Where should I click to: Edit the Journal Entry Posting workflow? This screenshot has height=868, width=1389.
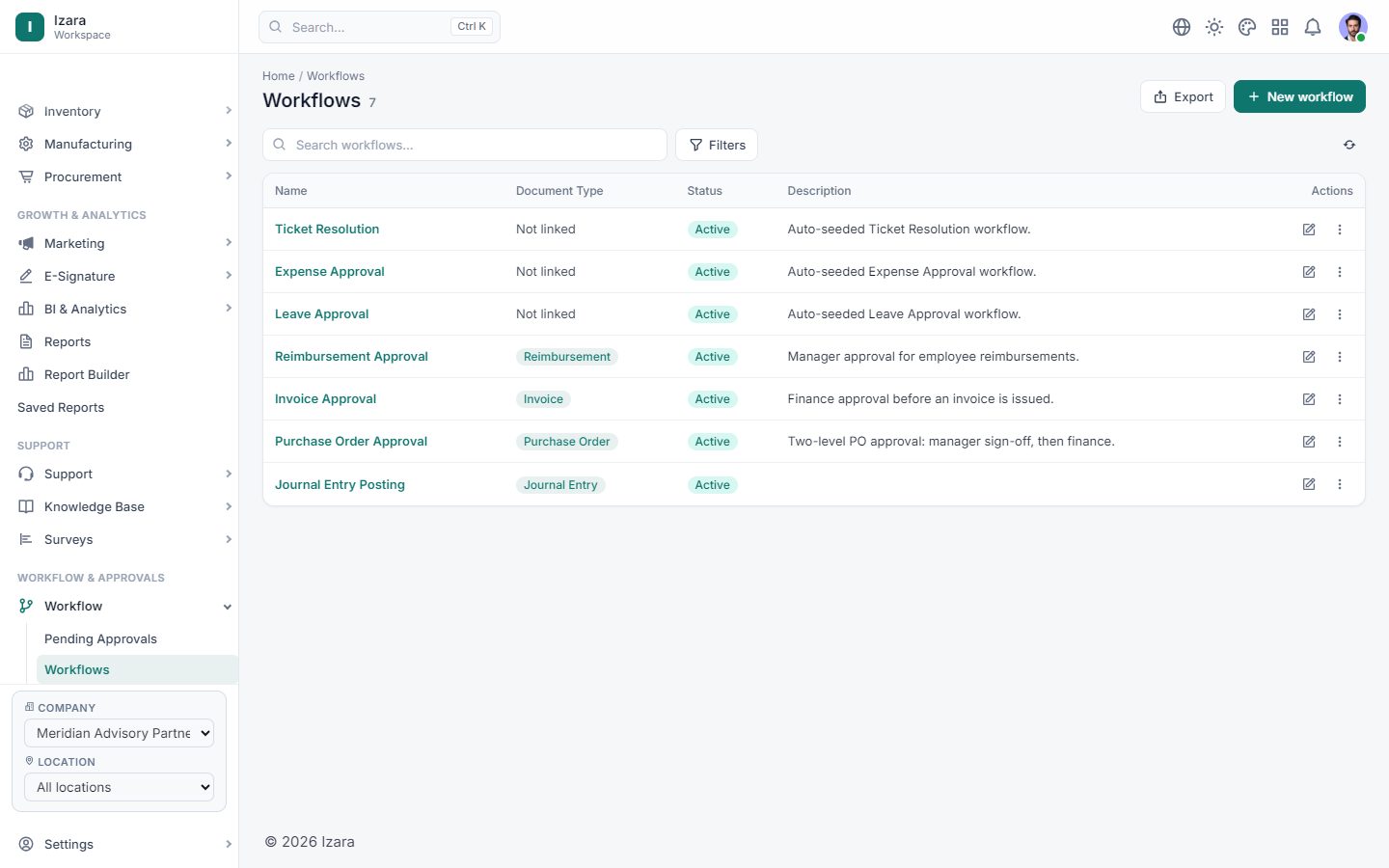(1309, 484)
